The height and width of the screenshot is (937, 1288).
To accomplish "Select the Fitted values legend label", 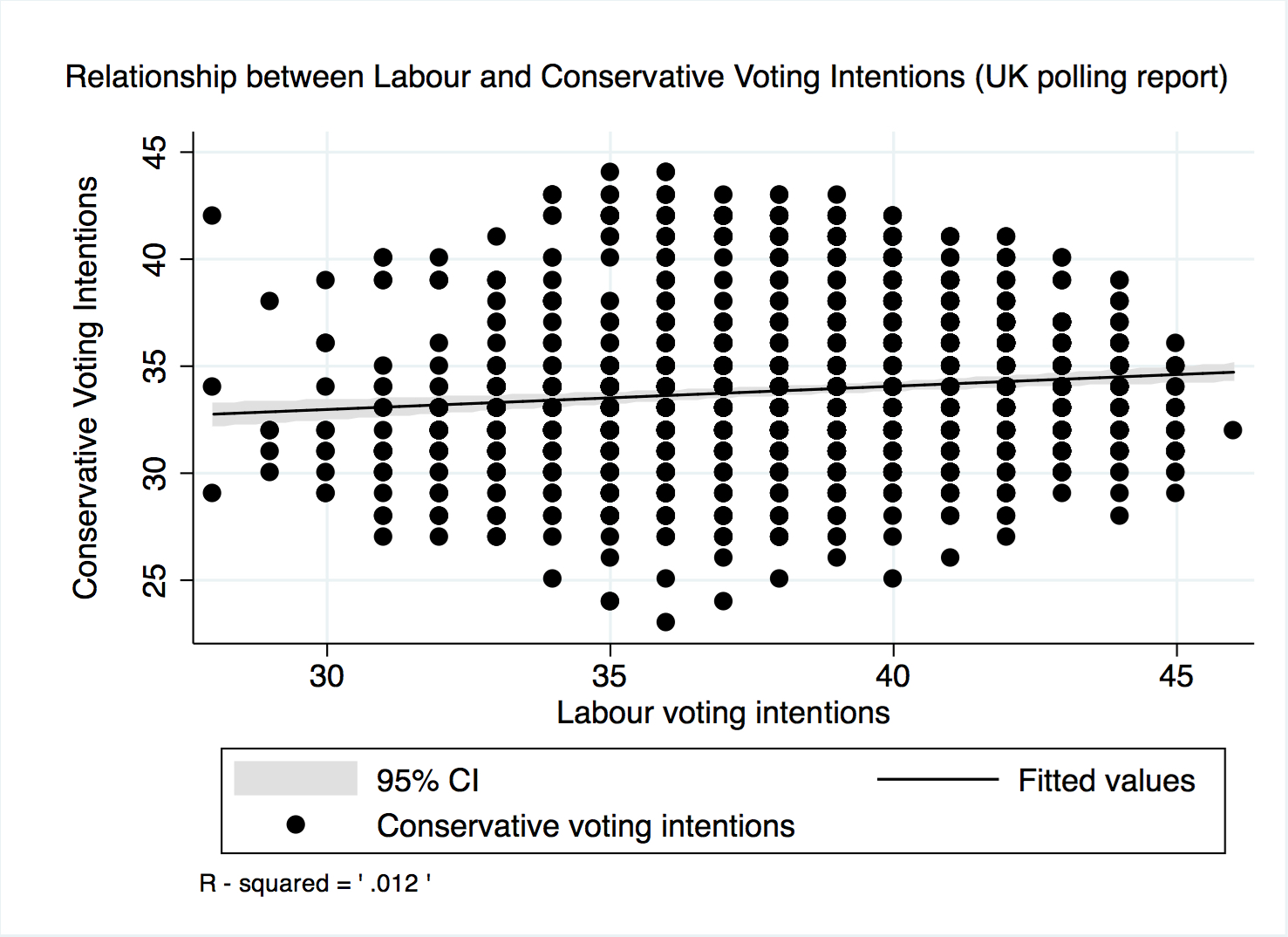I will 1106,780.
